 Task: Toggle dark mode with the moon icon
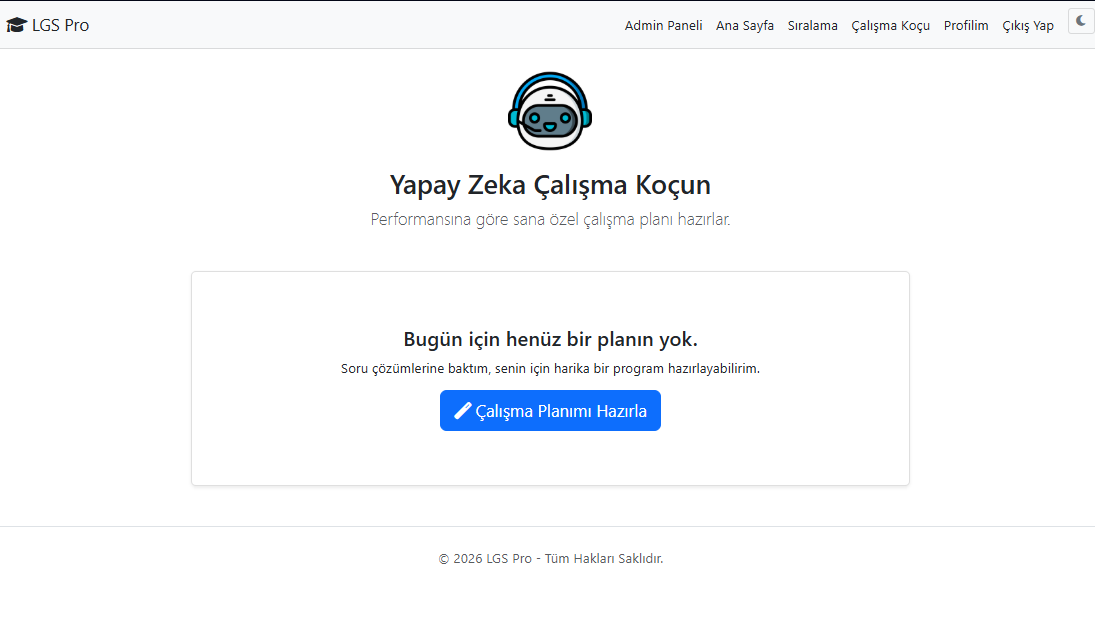click(x=1081, y=21)
